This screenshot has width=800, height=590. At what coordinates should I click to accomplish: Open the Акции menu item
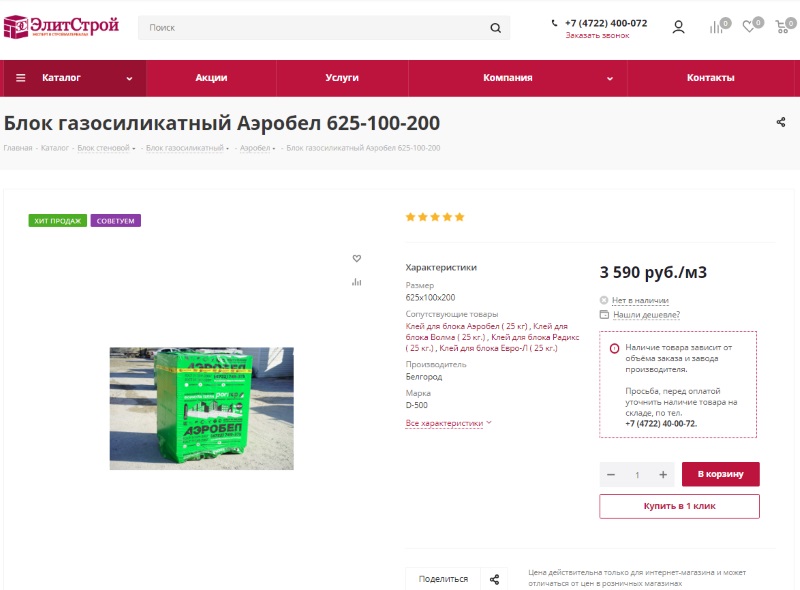pos(211,78)
